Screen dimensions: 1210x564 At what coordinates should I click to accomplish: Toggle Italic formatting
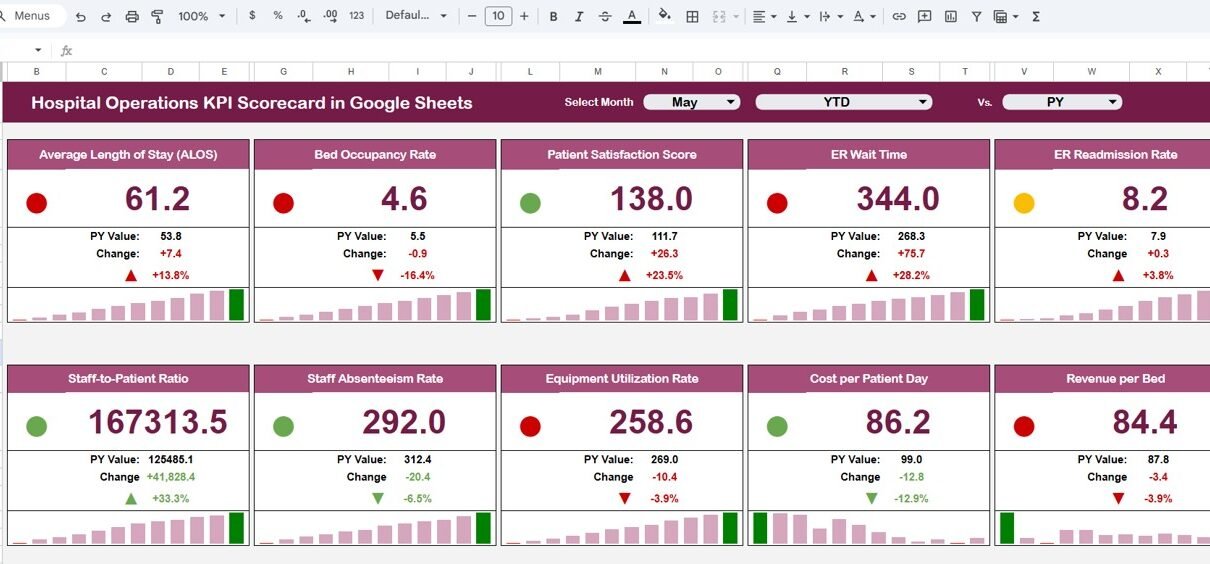[579, 16]
